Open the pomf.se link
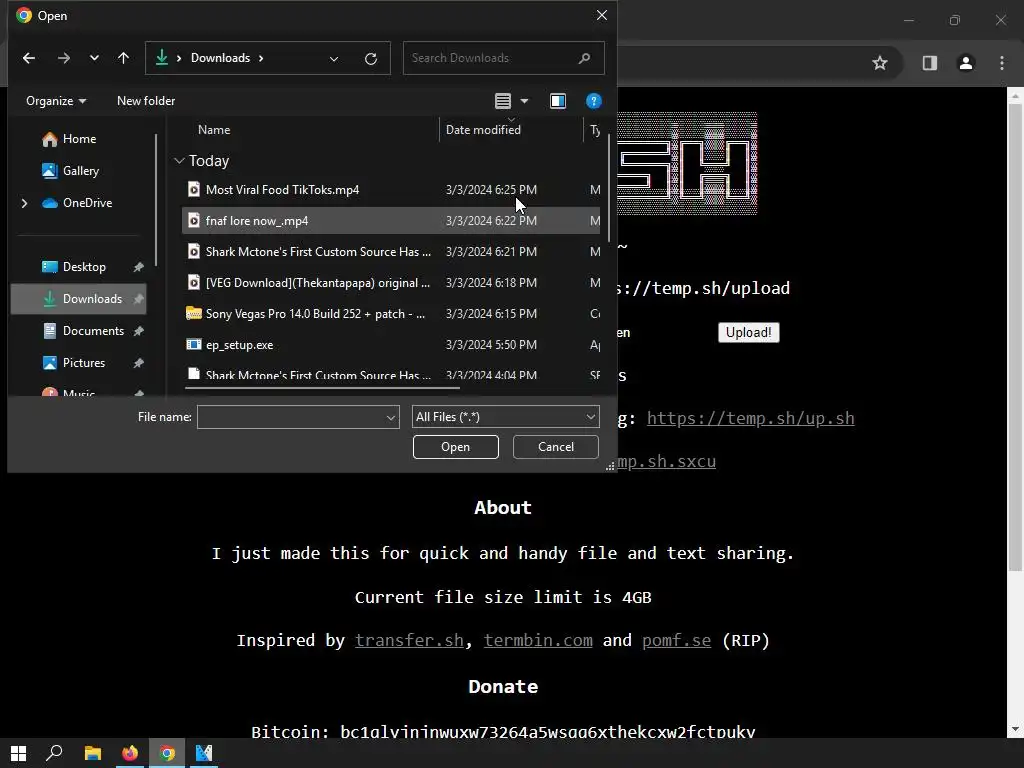 [676, 640]
